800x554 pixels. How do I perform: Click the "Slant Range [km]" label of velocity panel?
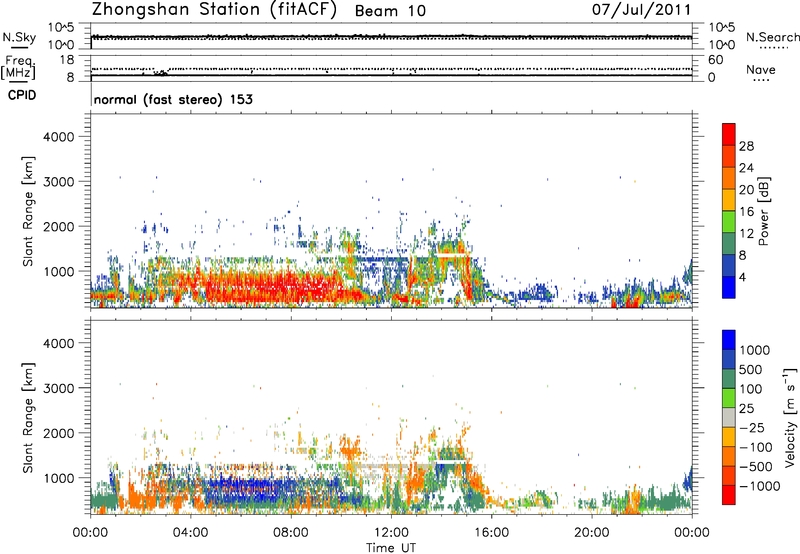click(28, 417)
